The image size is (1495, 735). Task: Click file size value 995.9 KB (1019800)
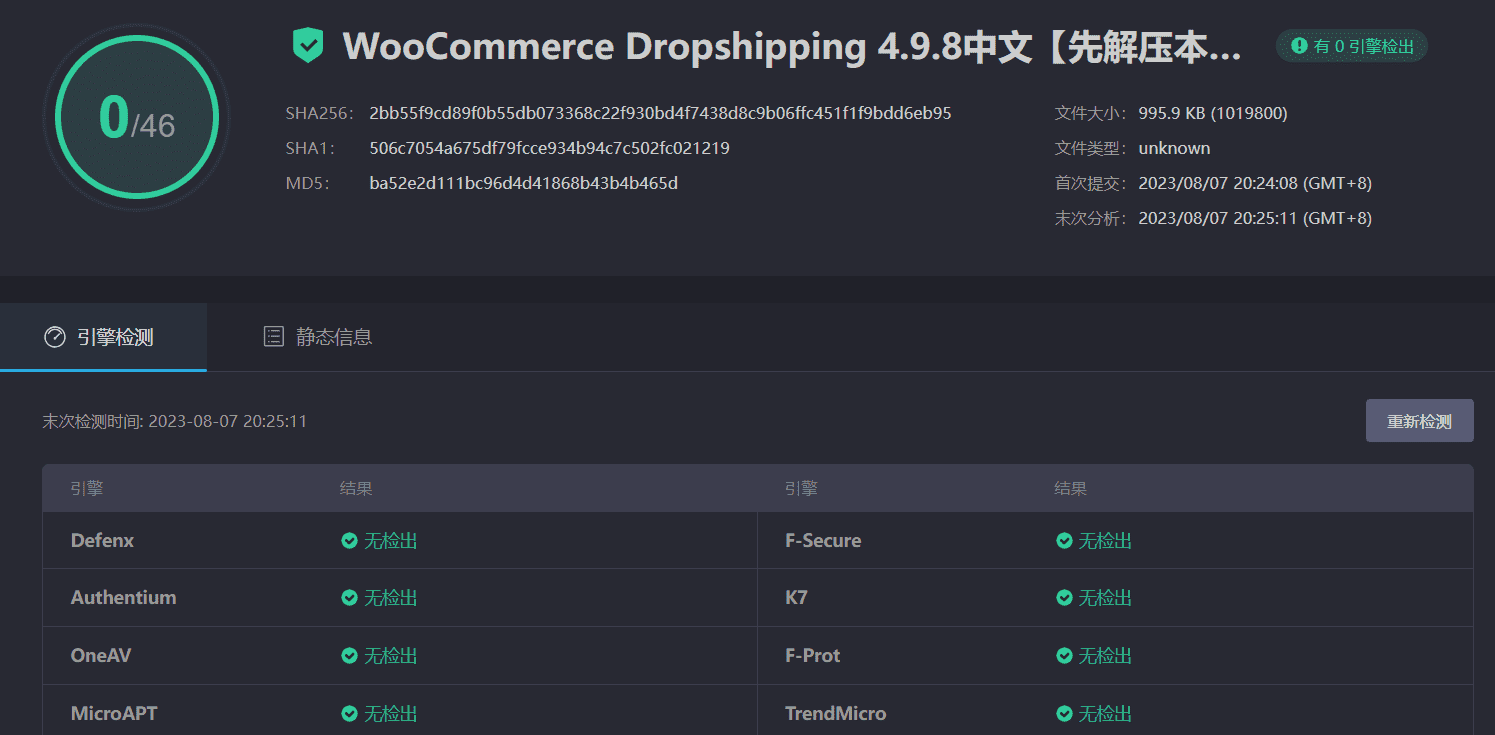point(1213,113)
